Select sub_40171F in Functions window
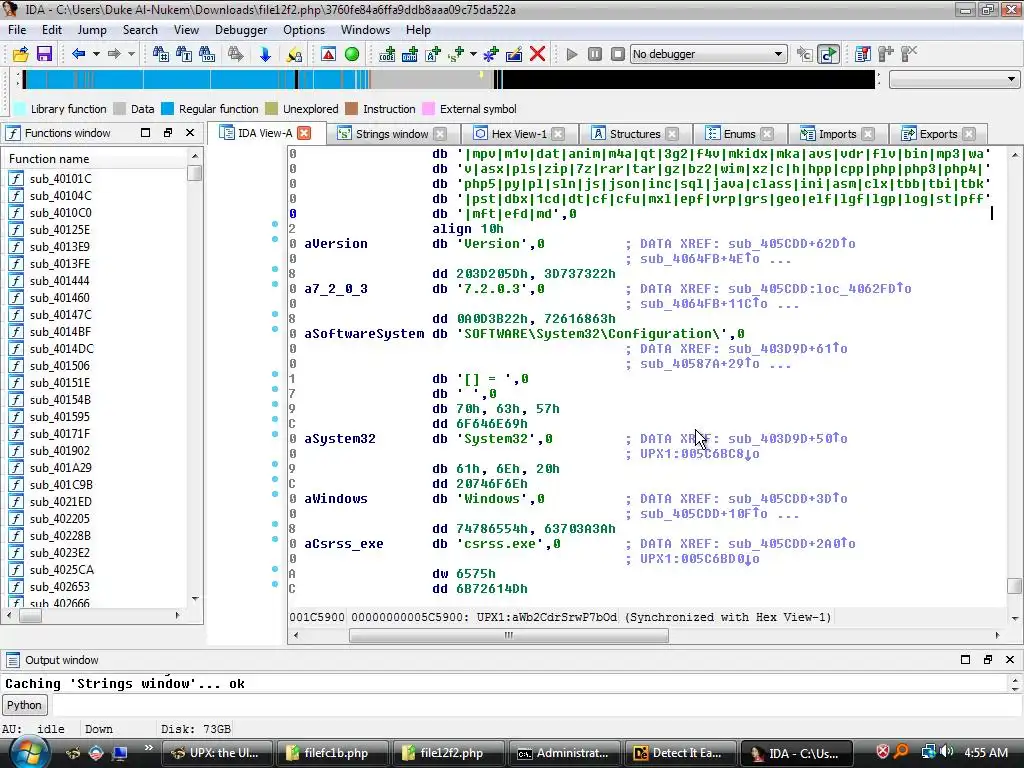Image resolution: width=1024 pixels, height=768 pixels. pos(60,434)
